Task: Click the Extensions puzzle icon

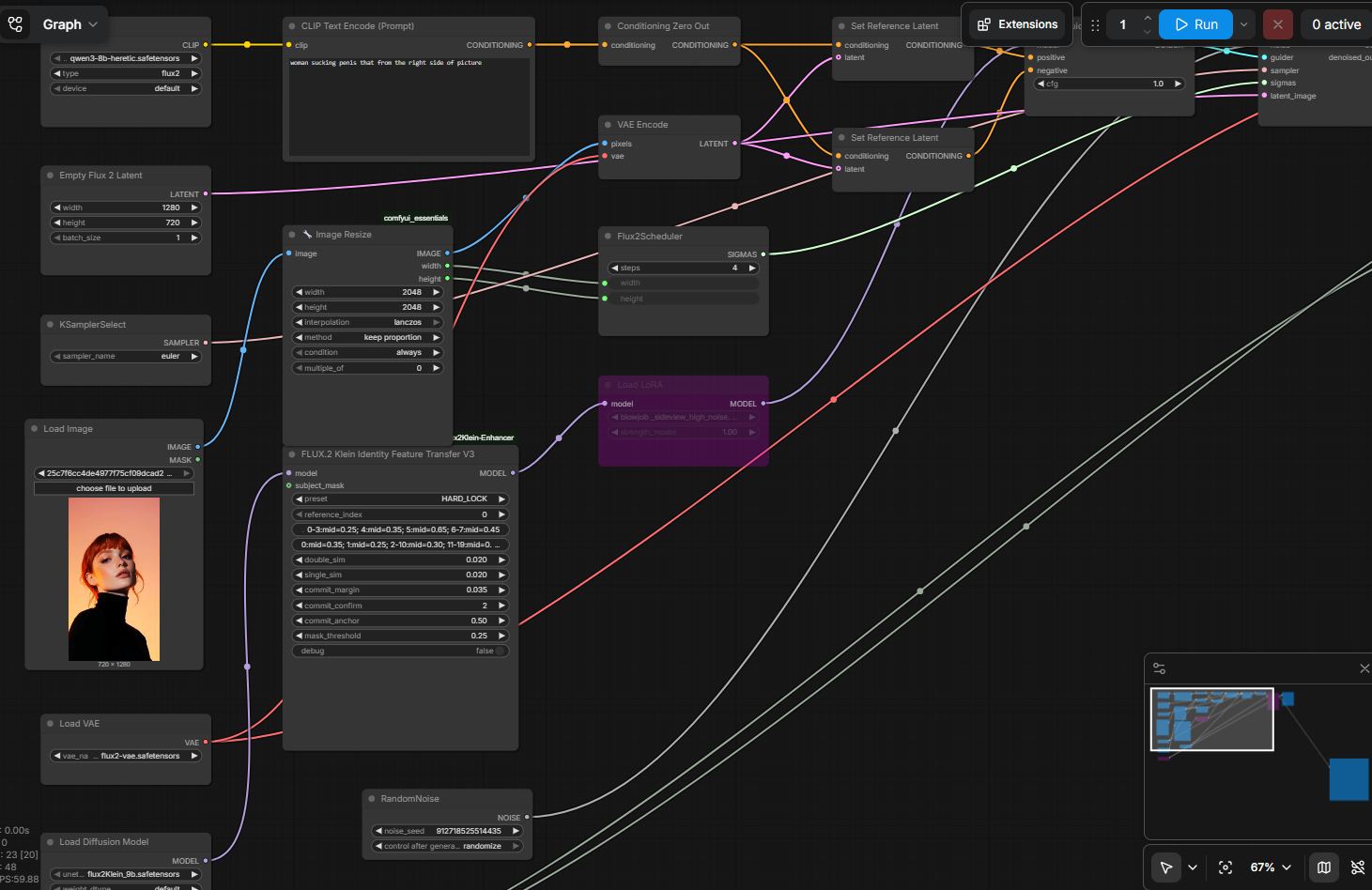Action: pyautogui.click(x=984, y=24)
